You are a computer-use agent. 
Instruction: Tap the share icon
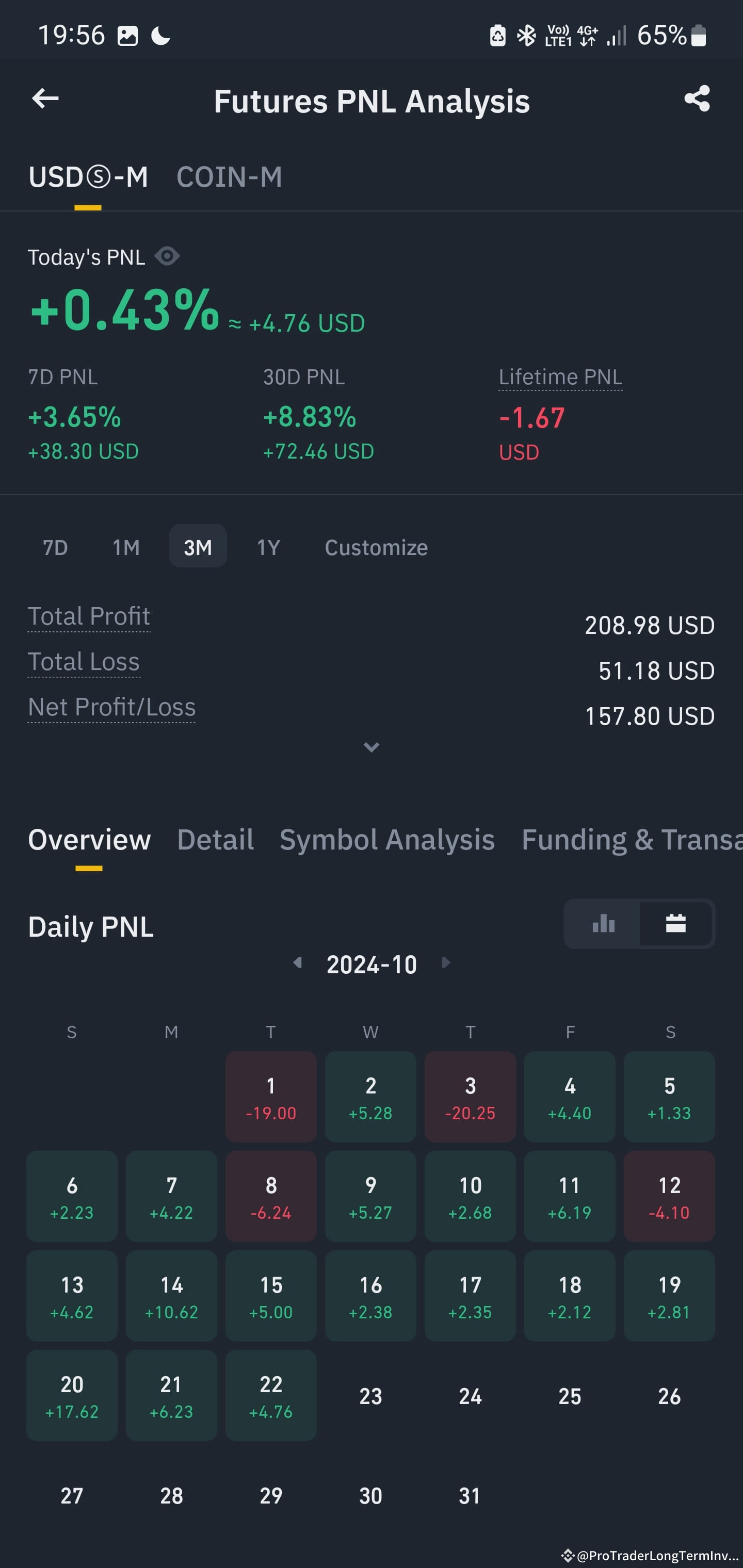[697, 99]
